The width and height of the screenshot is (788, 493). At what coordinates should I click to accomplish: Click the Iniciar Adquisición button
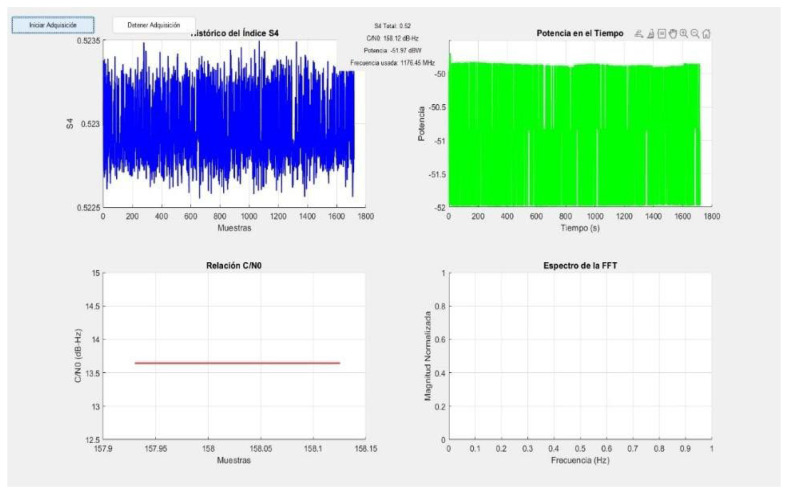[x=53, y=25]
